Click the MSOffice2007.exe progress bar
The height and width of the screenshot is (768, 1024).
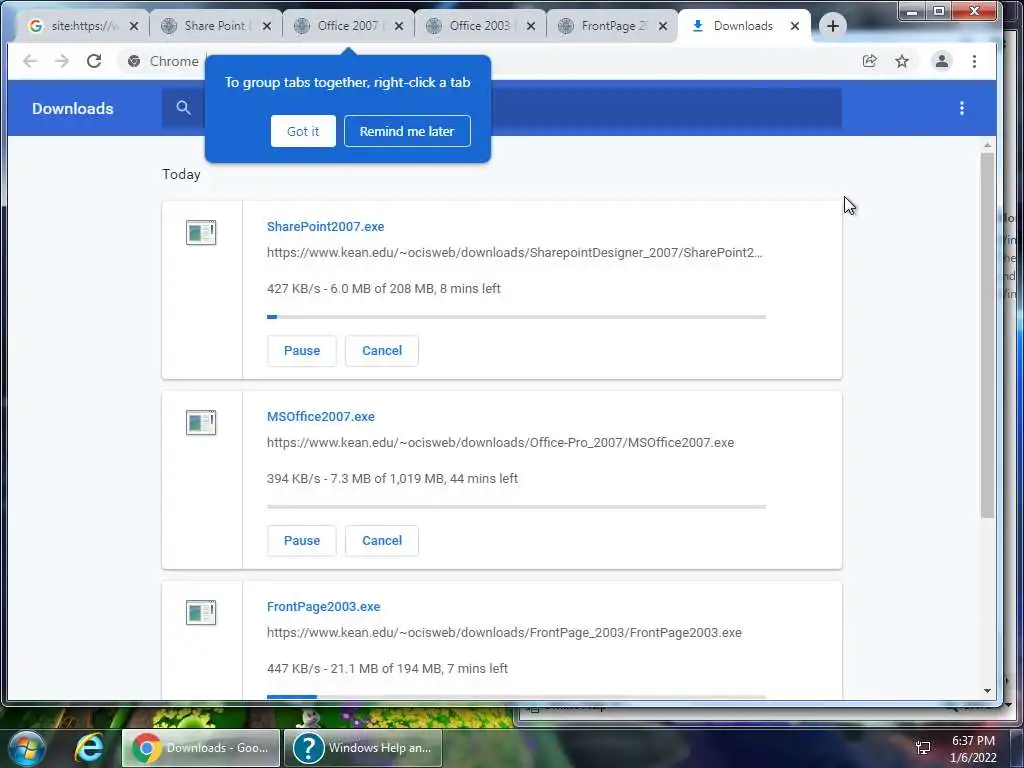tap(517, 507)
